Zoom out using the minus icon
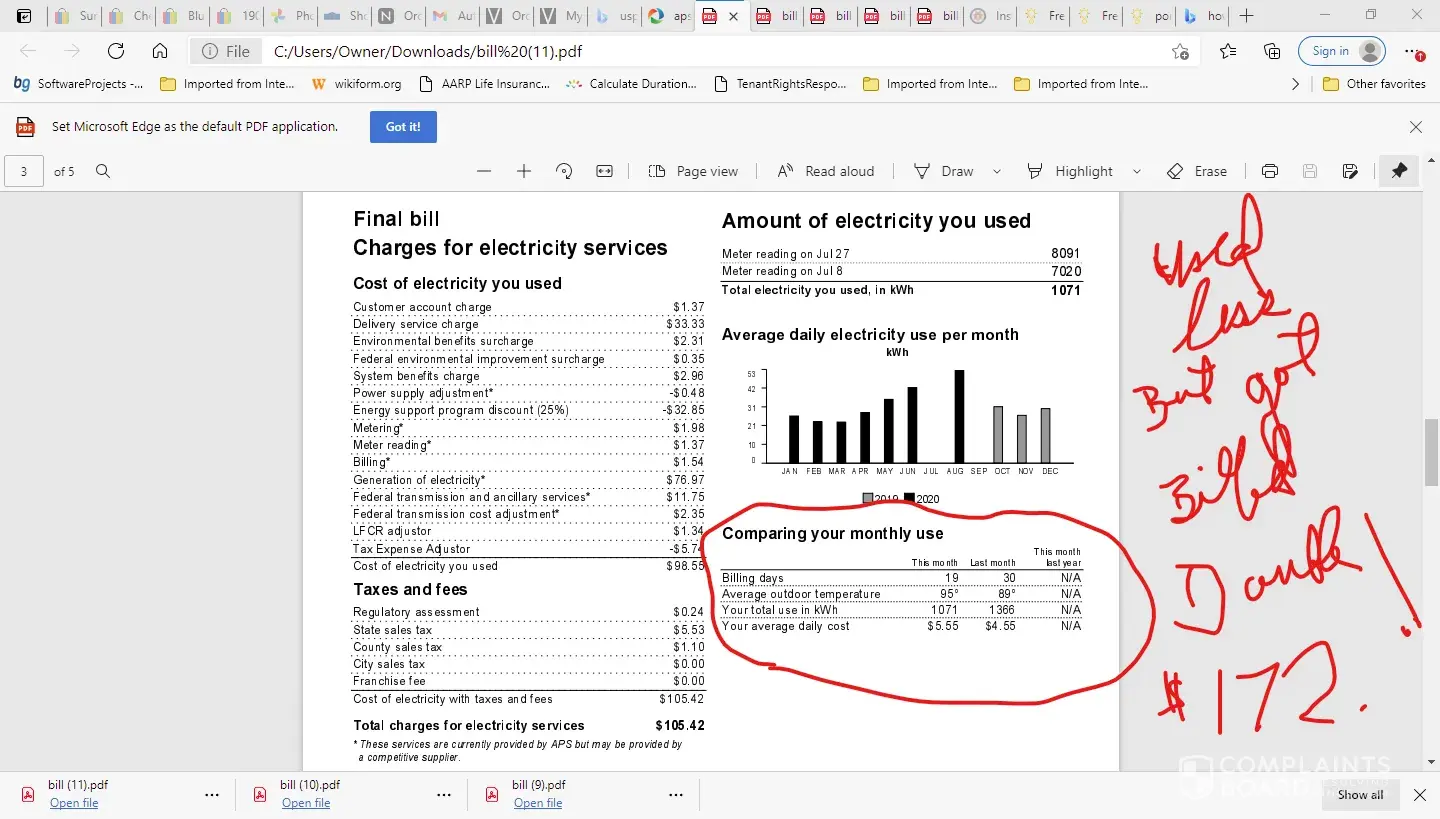 (484, 171)
